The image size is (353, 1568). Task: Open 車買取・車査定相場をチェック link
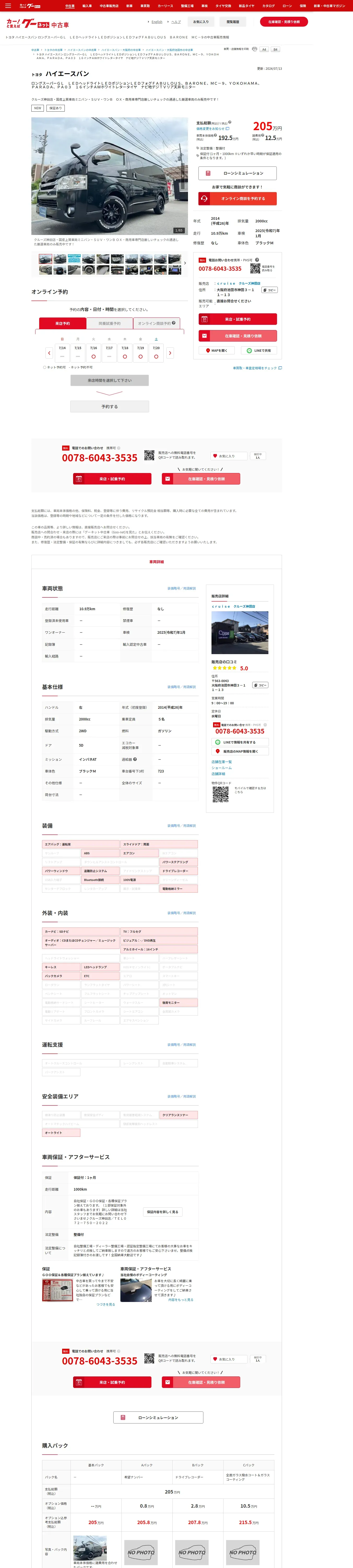[x=257, y=368]
